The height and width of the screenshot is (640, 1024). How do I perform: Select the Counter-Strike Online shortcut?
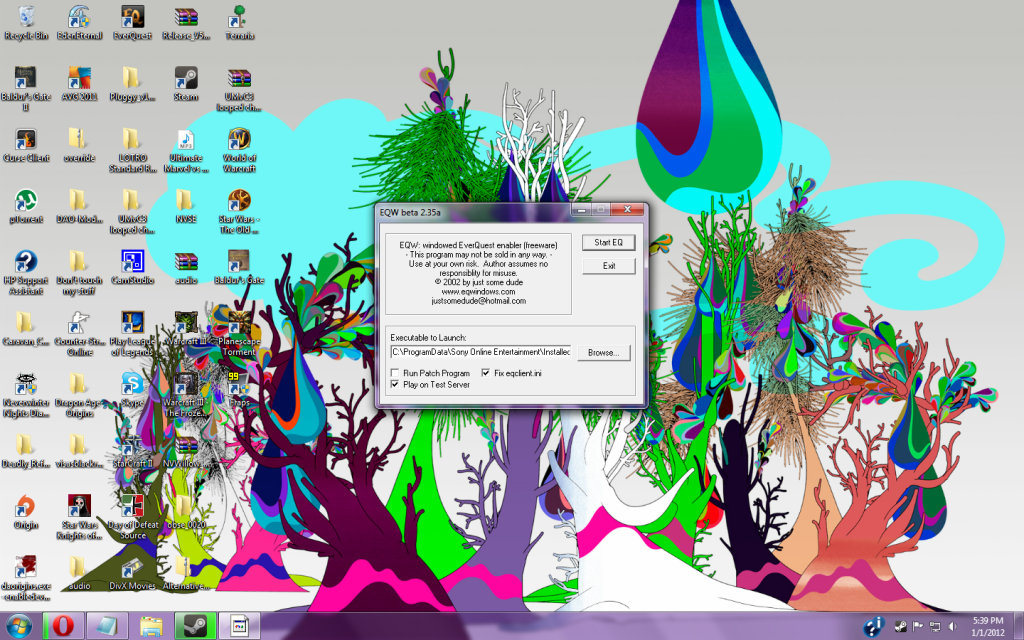[79, 334]
